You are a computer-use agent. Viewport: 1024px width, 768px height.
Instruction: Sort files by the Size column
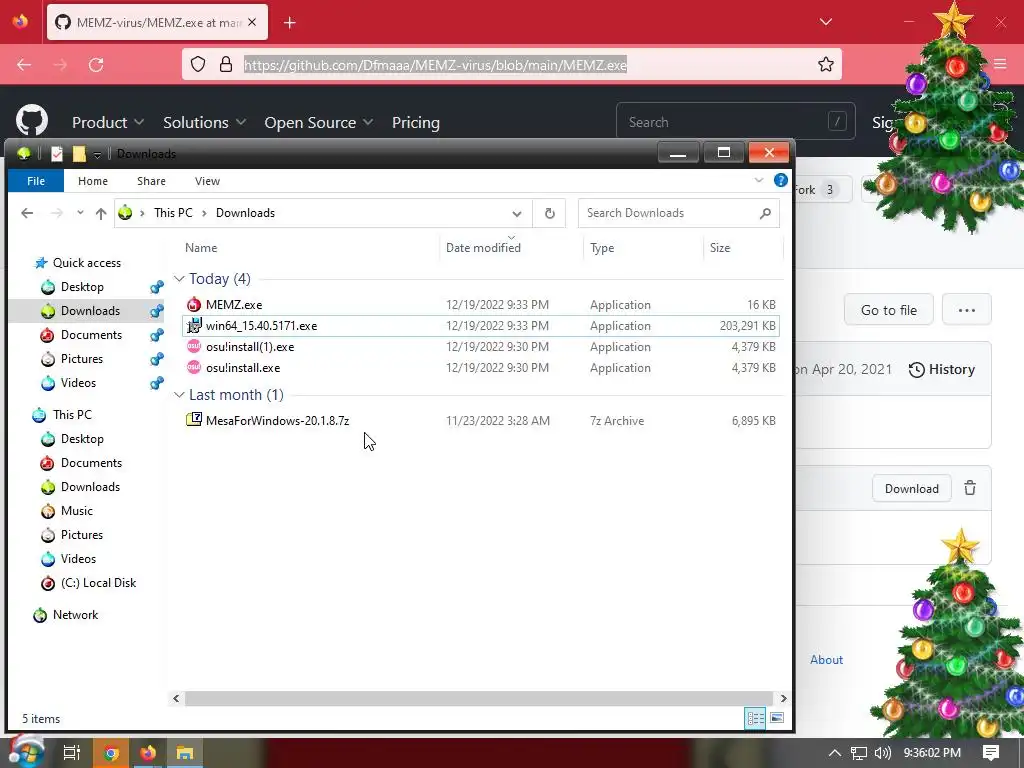(x=743, y=247)
